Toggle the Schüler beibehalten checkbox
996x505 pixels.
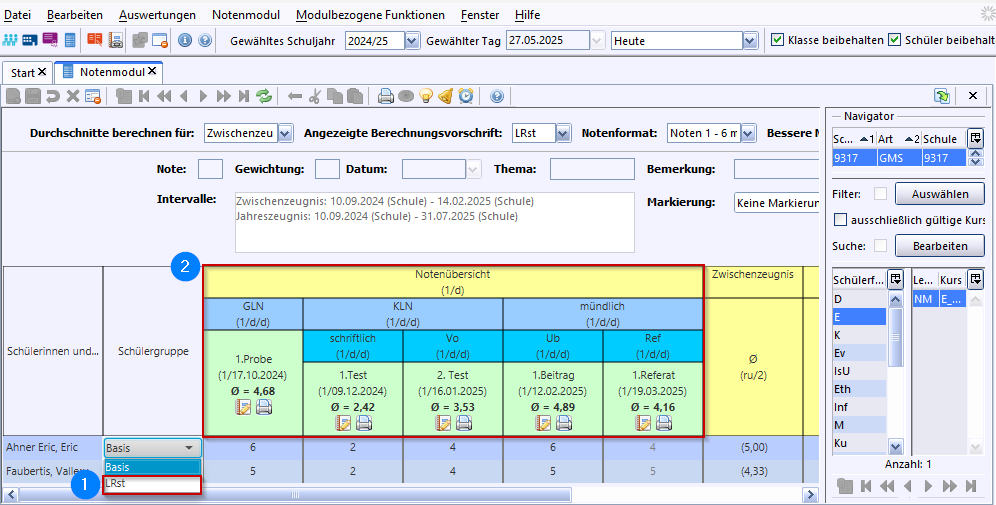894,40
